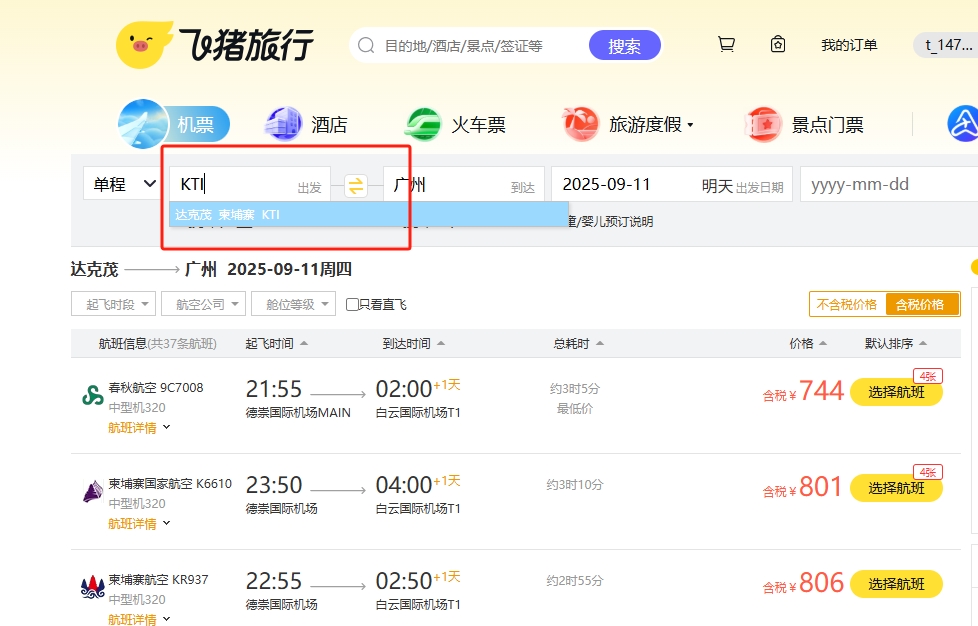This screenshot has height=626, width=978.
Task: Open the shopping cart icon
Action: [x=726, y=45]
